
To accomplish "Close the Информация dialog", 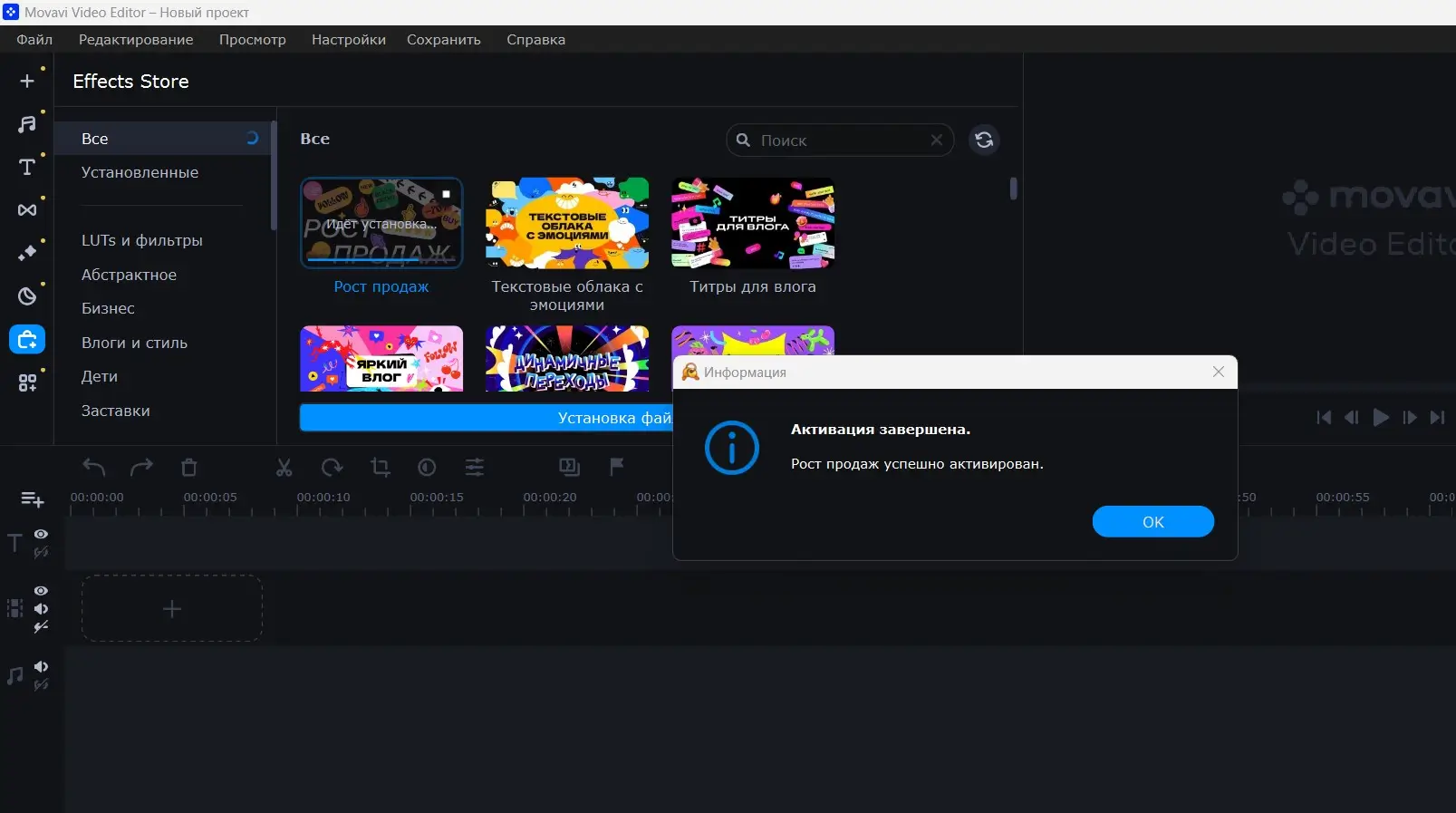I will [1219, 372].
